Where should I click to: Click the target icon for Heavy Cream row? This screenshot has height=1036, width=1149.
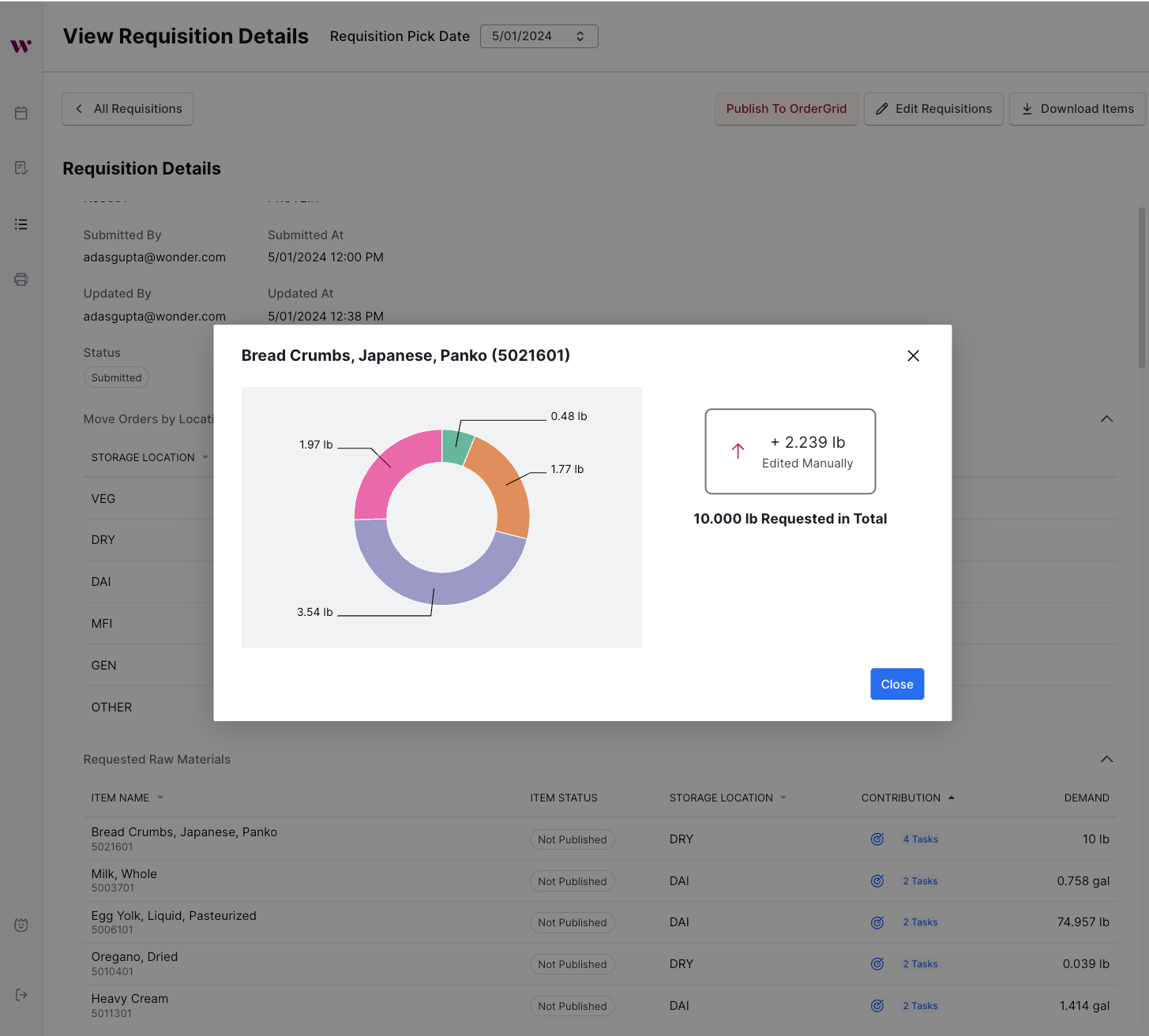tap(877, 1006)
